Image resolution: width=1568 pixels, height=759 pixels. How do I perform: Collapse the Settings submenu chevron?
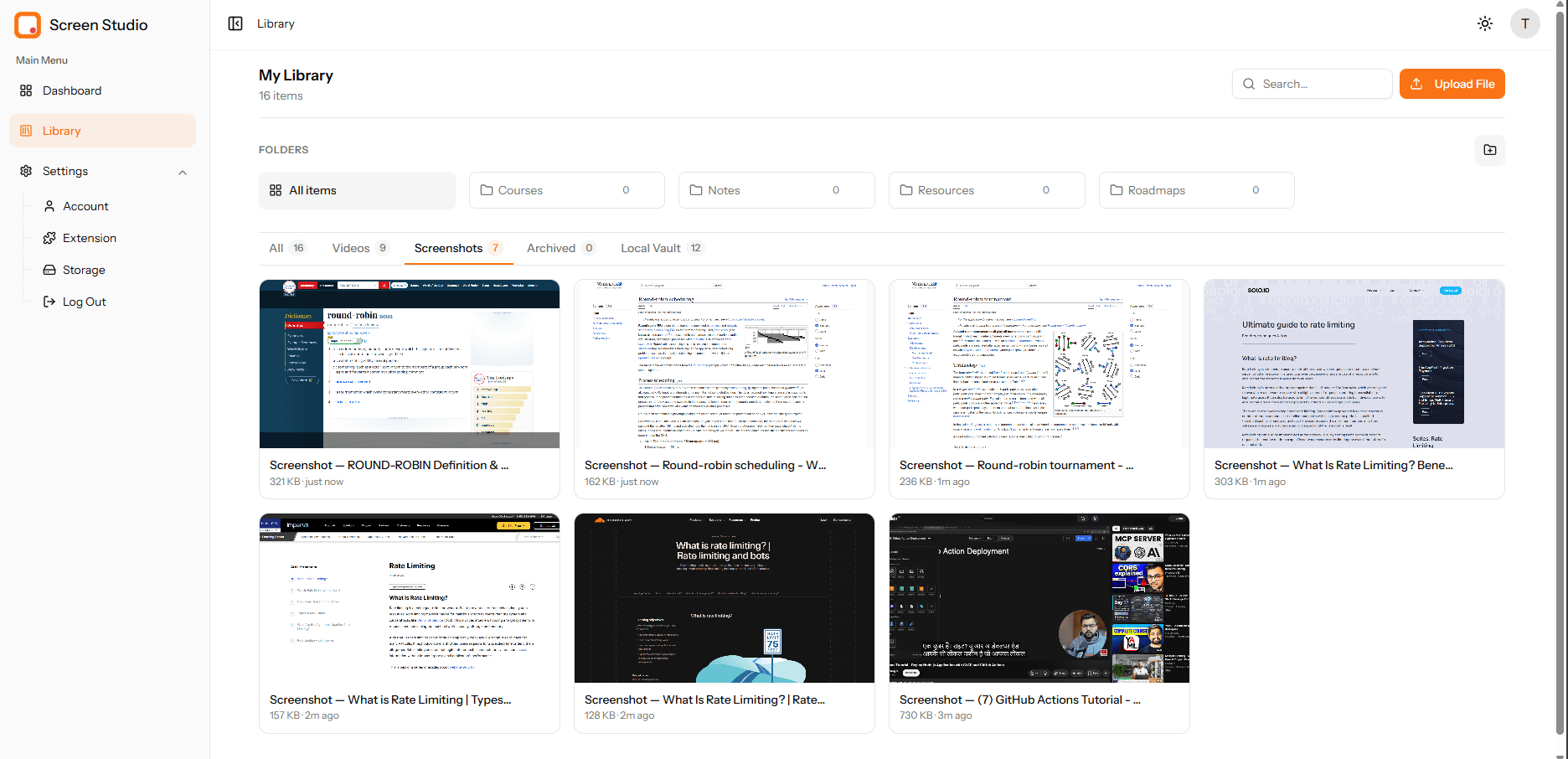[183, 173]
